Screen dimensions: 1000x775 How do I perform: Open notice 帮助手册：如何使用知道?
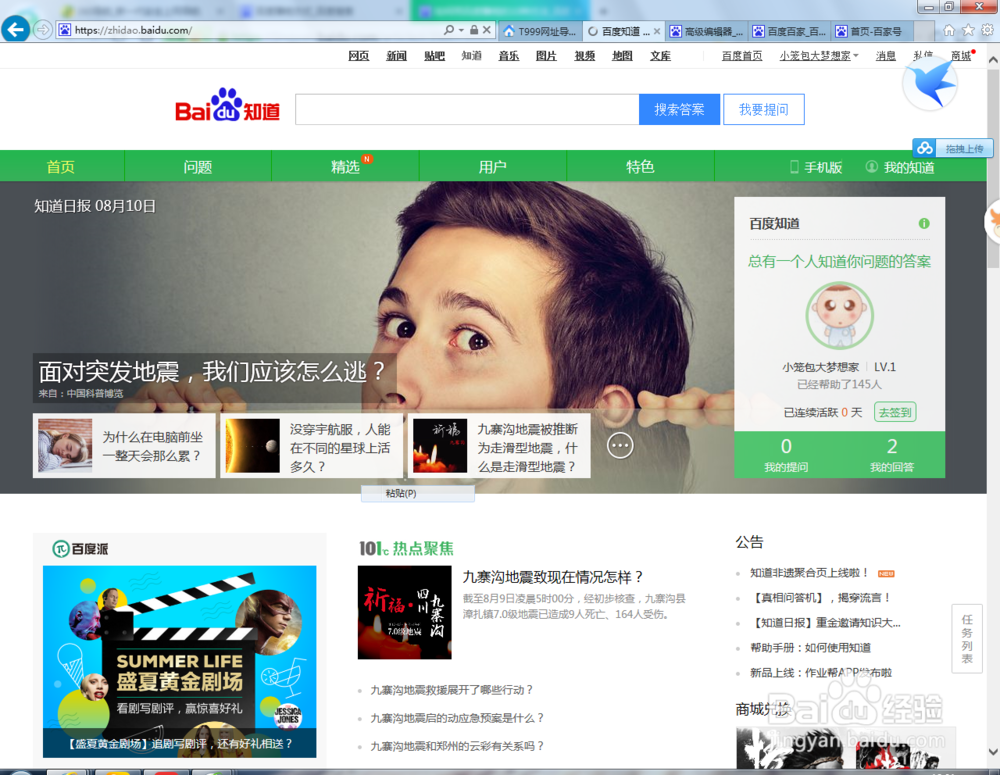[810, 647]
